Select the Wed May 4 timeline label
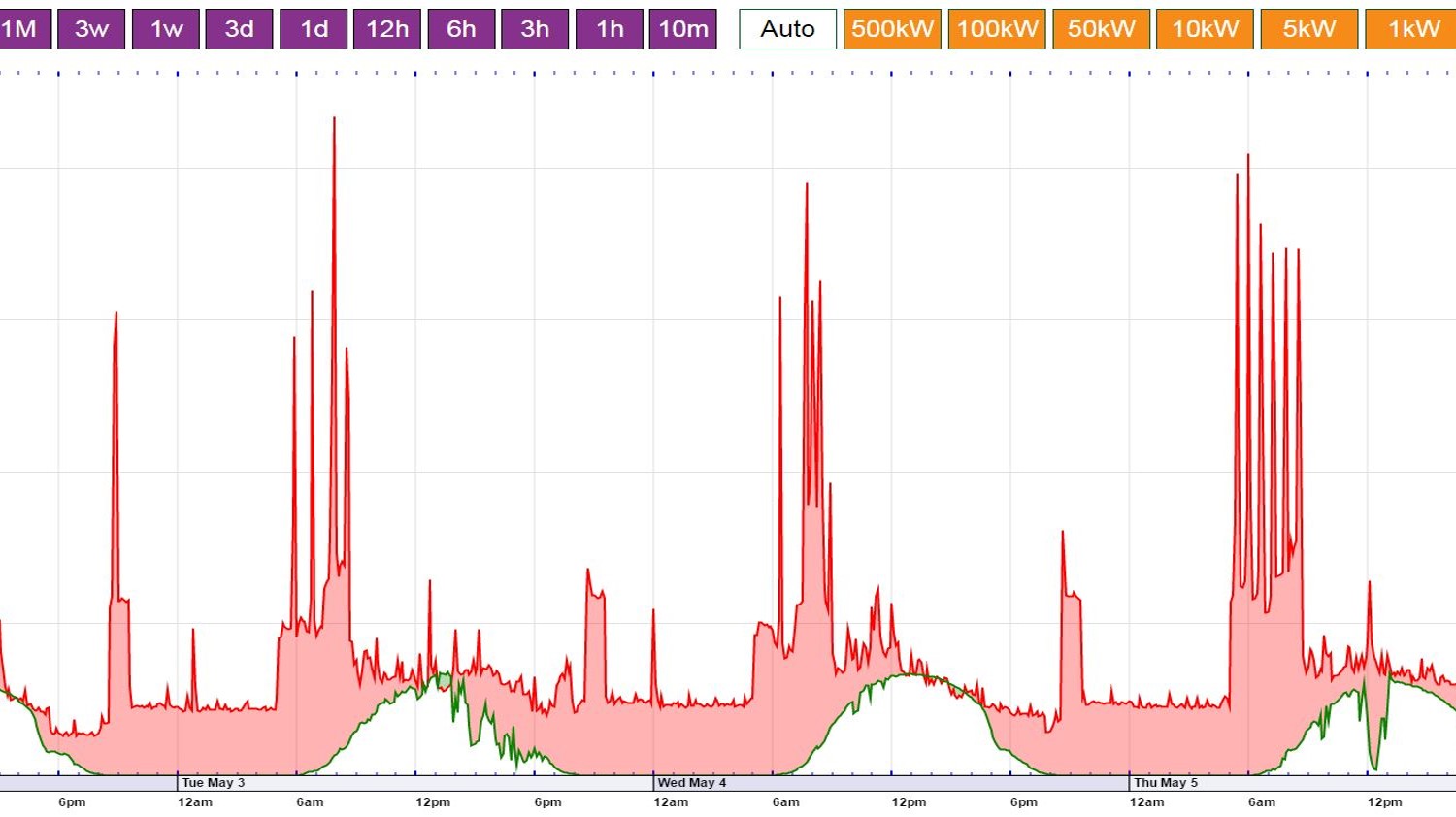This screenshot has height=817, width=1456. pyautogui.click(x=691, y=783)
